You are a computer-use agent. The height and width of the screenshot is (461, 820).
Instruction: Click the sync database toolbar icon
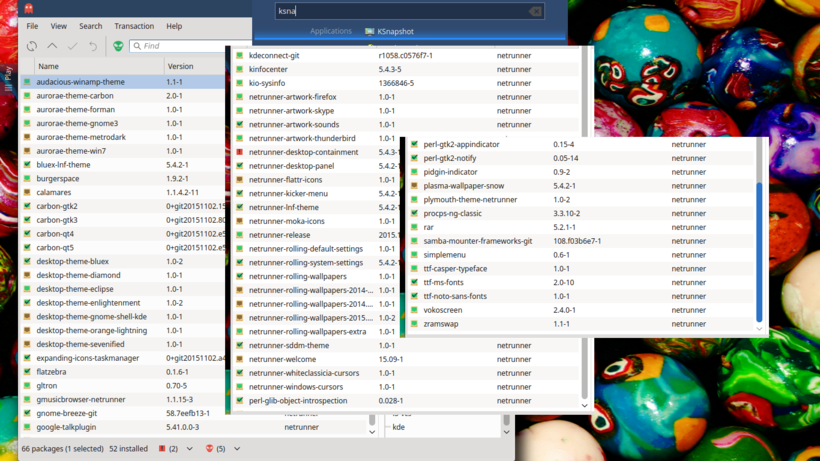point(32,46)
